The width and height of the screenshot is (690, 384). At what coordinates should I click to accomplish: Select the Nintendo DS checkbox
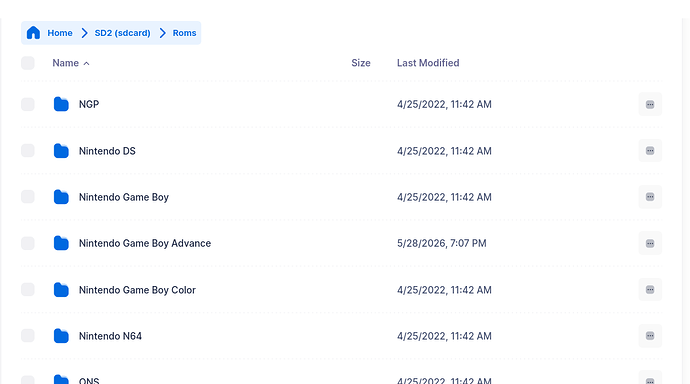coord(28,150)
